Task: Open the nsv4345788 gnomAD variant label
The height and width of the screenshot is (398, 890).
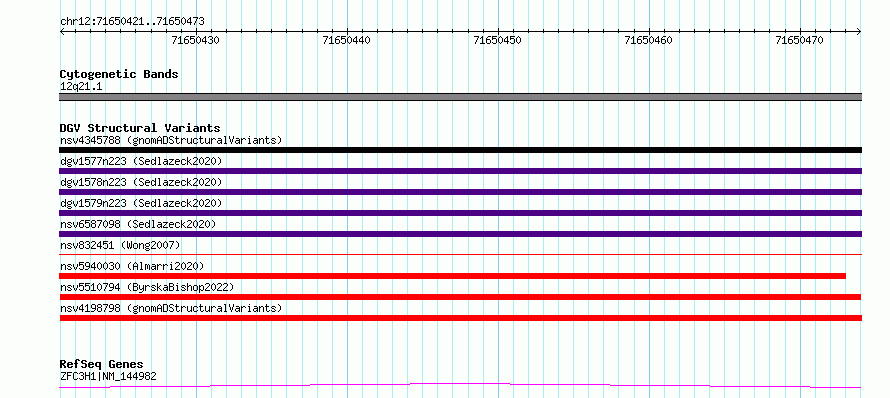Action: (x=171, y=140)
